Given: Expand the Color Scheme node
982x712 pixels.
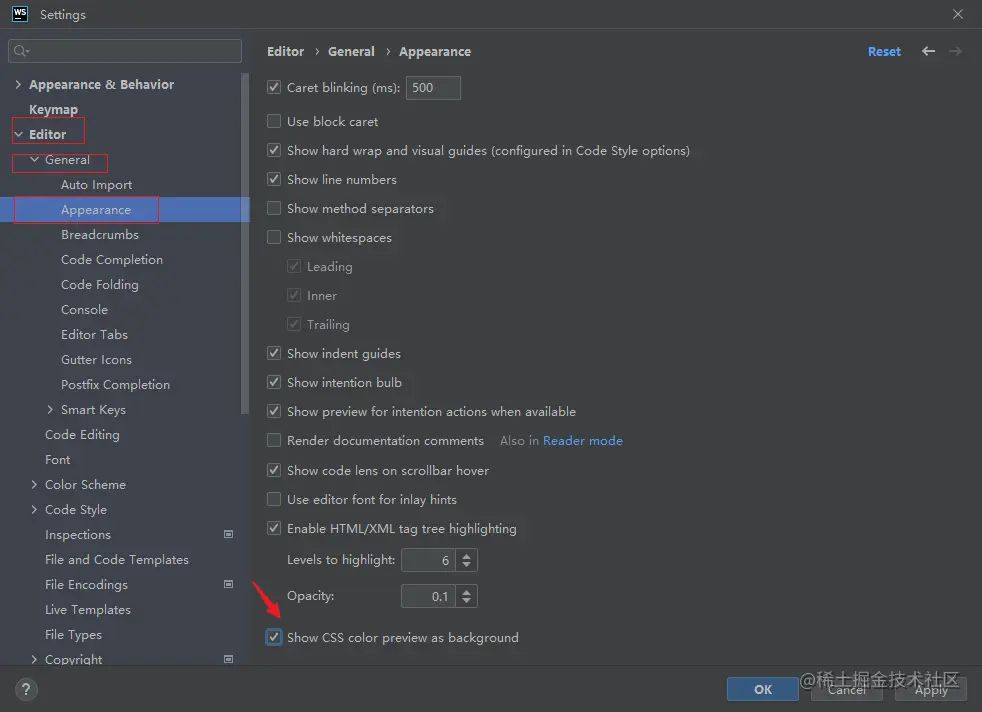Looking at the screenshot, I should (34, 484).
